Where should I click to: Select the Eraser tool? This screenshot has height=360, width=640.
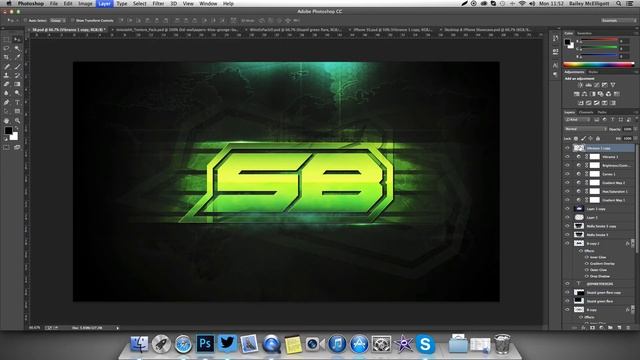point(7,84)
